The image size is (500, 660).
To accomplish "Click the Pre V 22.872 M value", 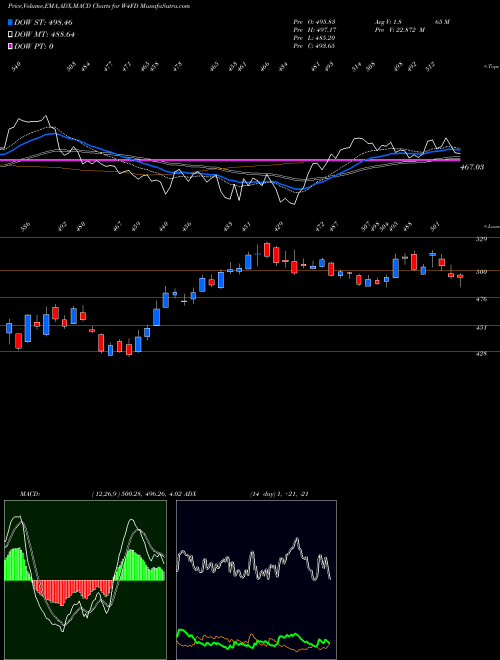I will tap(400, 30).
